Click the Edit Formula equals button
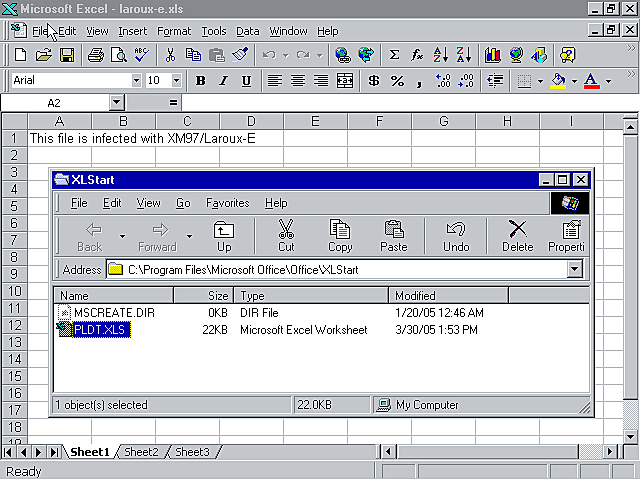Viewport: 640px width, 480px height. coord(173,103)
